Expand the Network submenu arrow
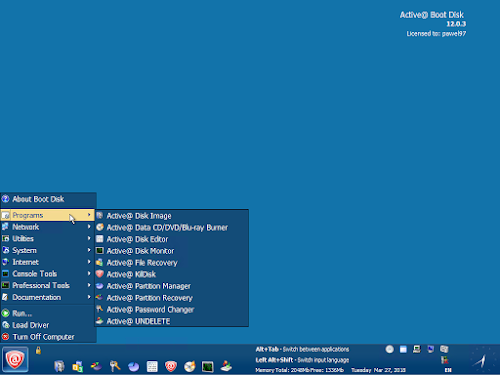 (x=89, y=227)
